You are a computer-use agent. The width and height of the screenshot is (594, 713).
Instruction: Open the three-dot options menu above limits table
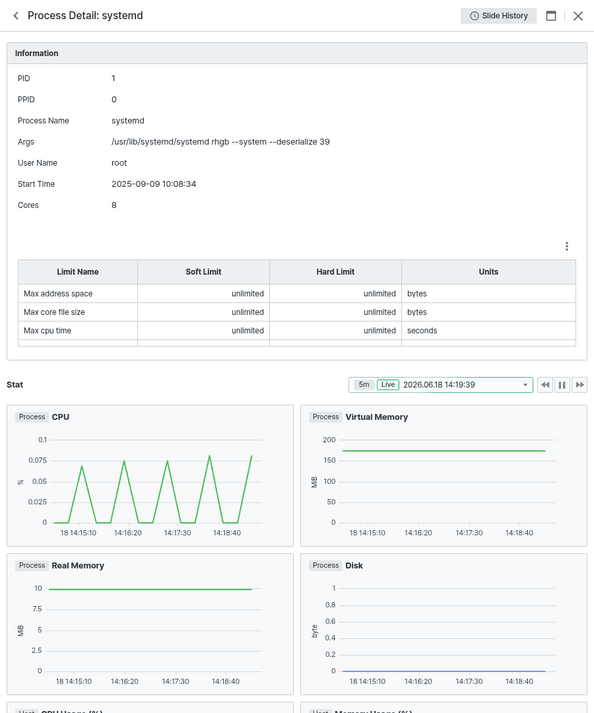(x=567, y=246)
